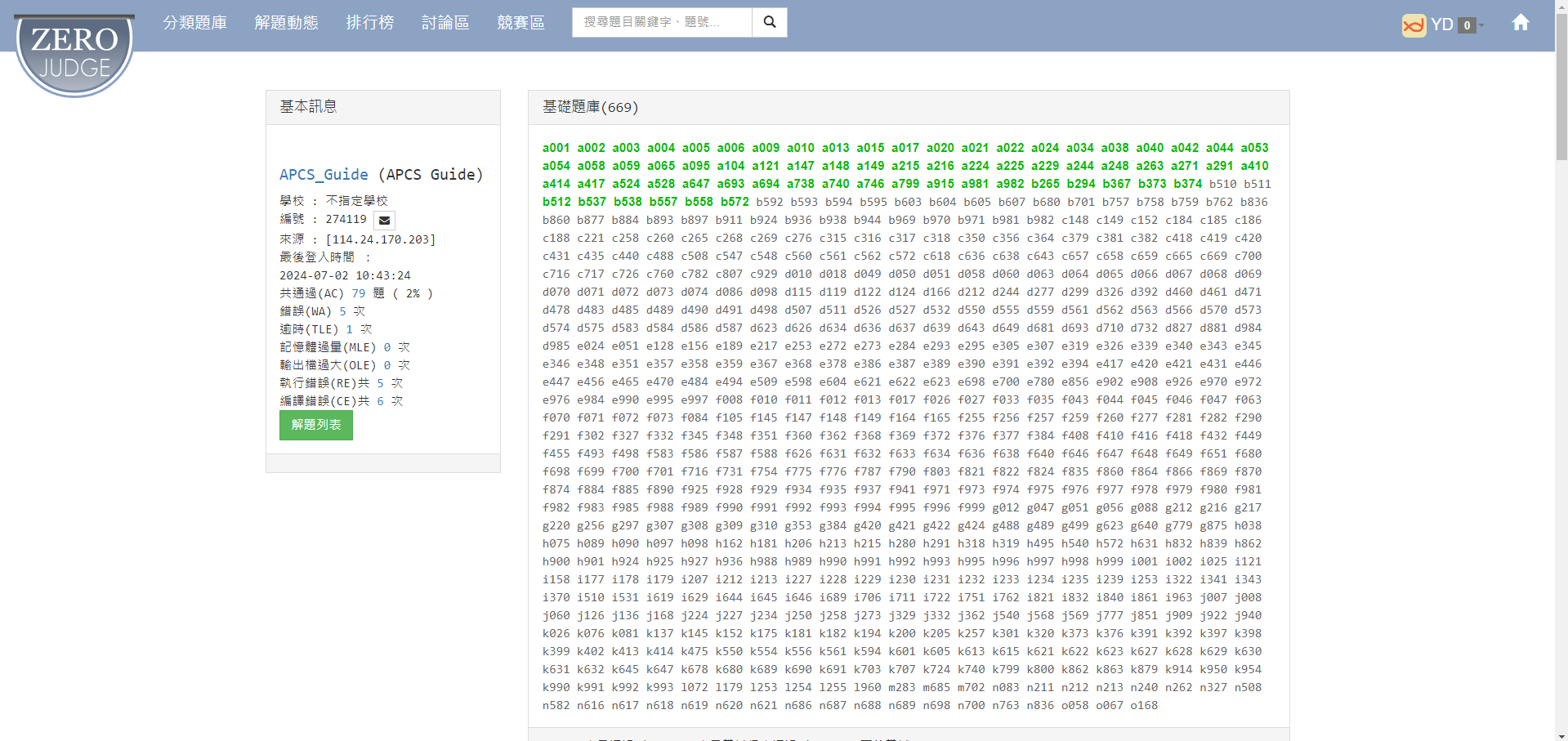Open unsolved problem o168
1568x741 pixels.
click(1144, 705)
